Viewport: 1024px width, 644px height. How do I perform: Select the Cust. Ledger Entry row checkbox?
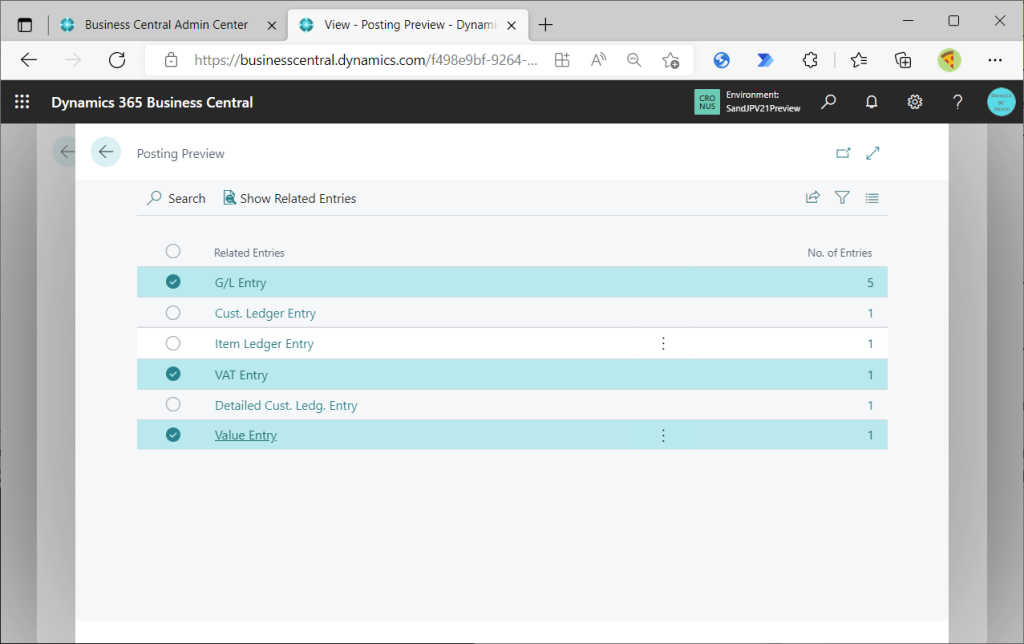coord(173,313)
